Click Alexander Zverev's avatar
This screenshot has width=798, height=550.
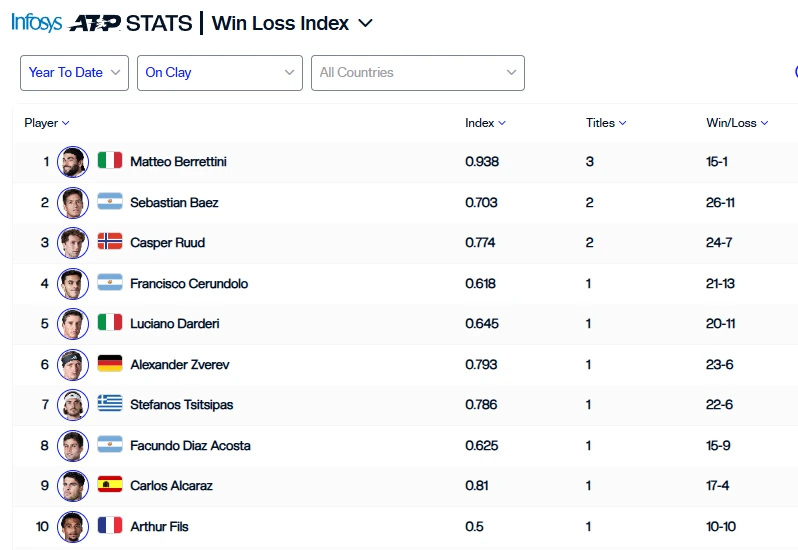73,364
